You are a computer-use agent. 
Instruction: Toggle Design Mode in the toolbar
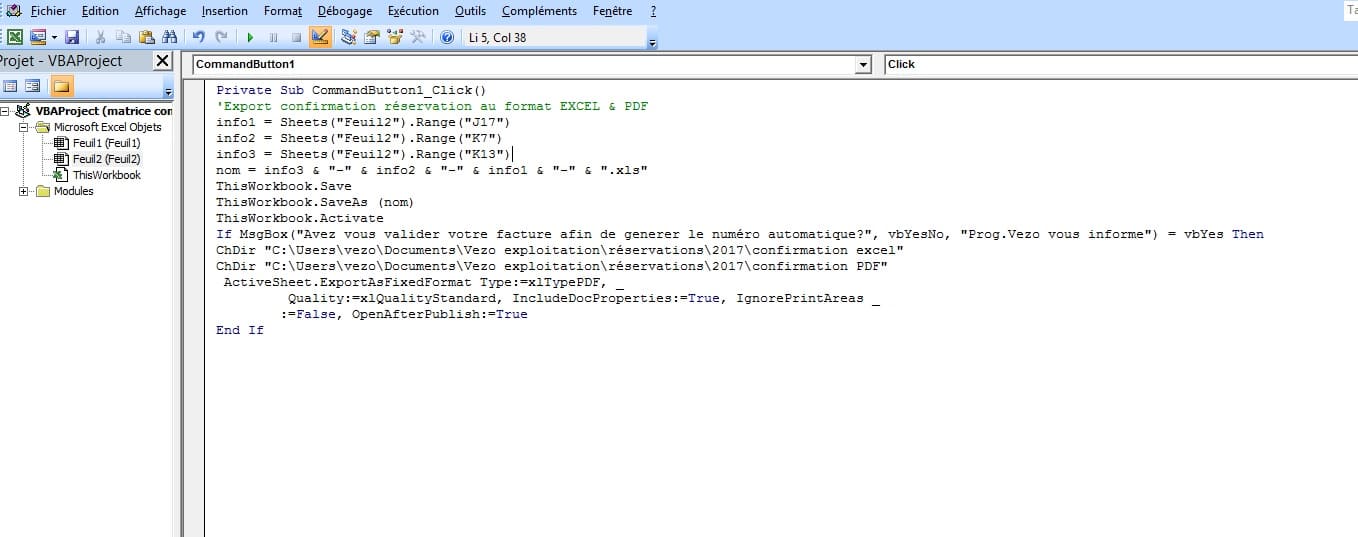[x=320, y=37]
